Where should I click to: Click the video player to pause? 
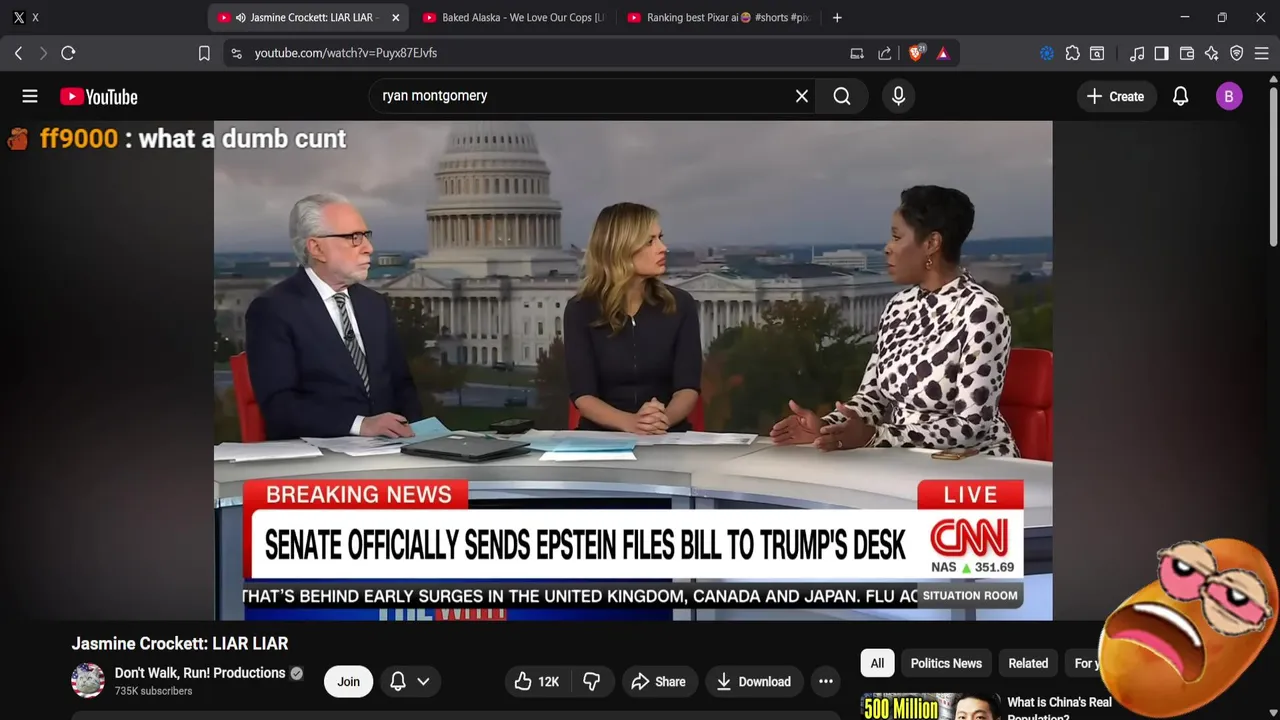633,370
